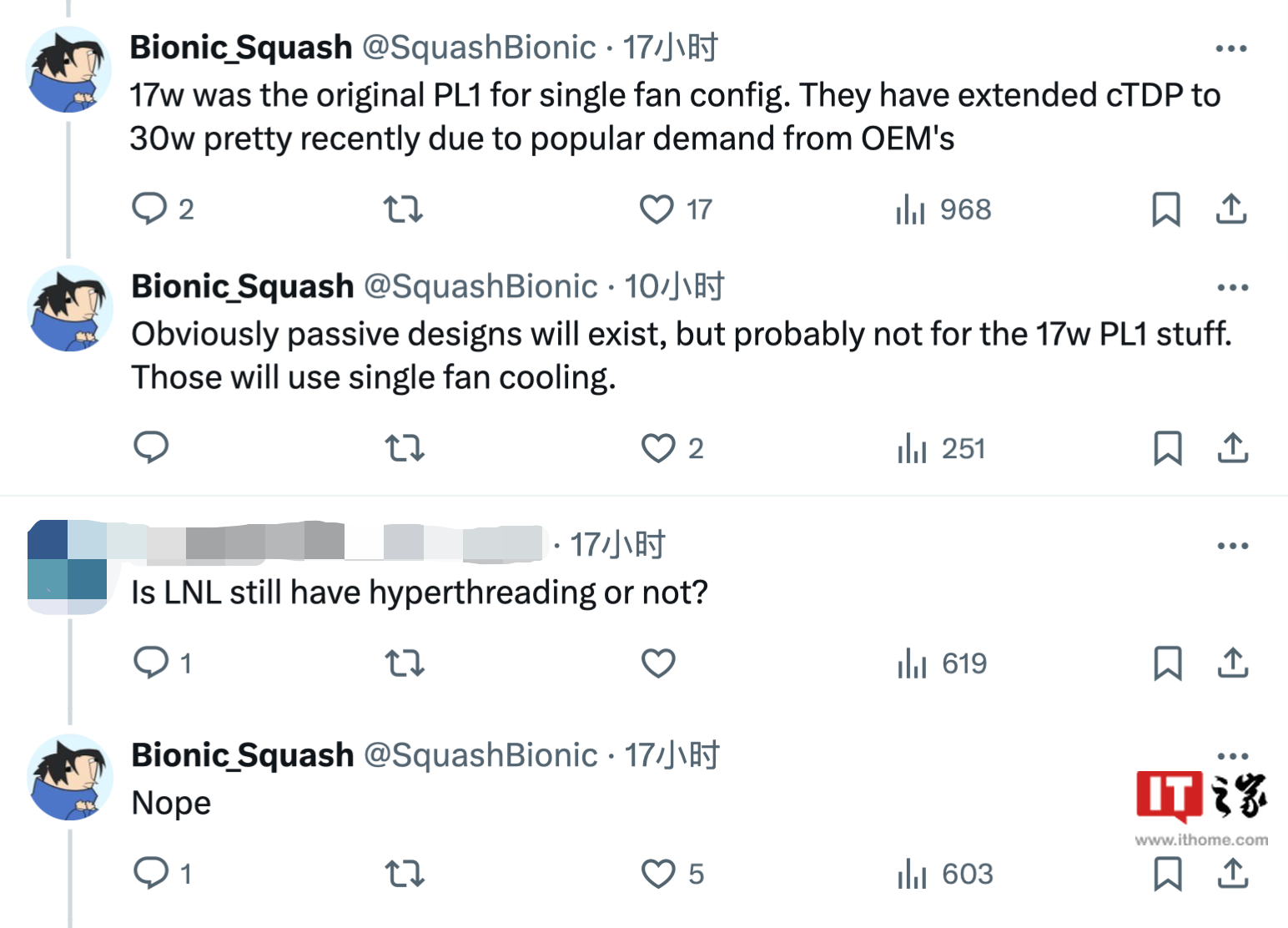Reply to the passive designs tweet

(x=151, y=447)
